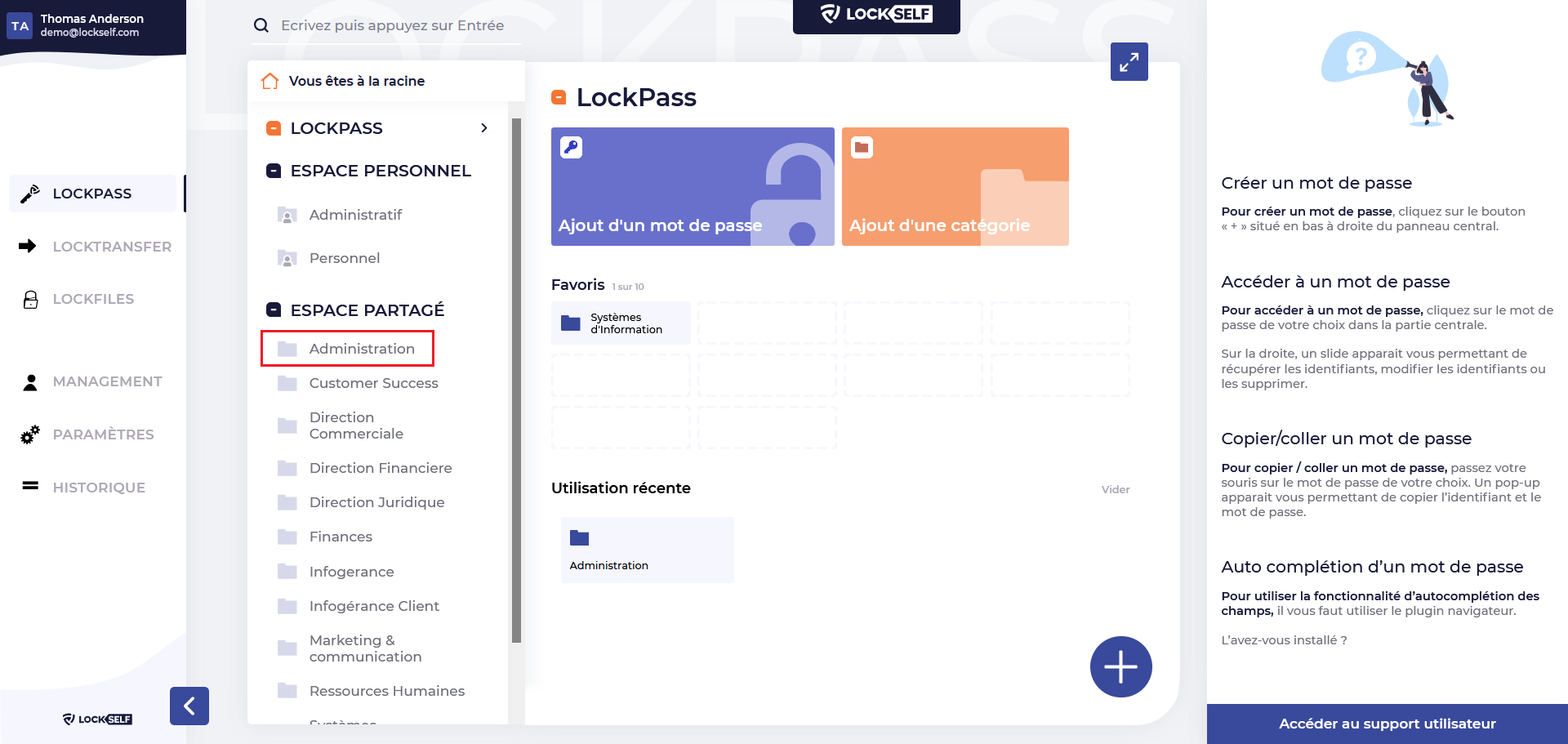Select LOCKPASS in the main menu
The image size is (1568, 744).
point(93,194)
